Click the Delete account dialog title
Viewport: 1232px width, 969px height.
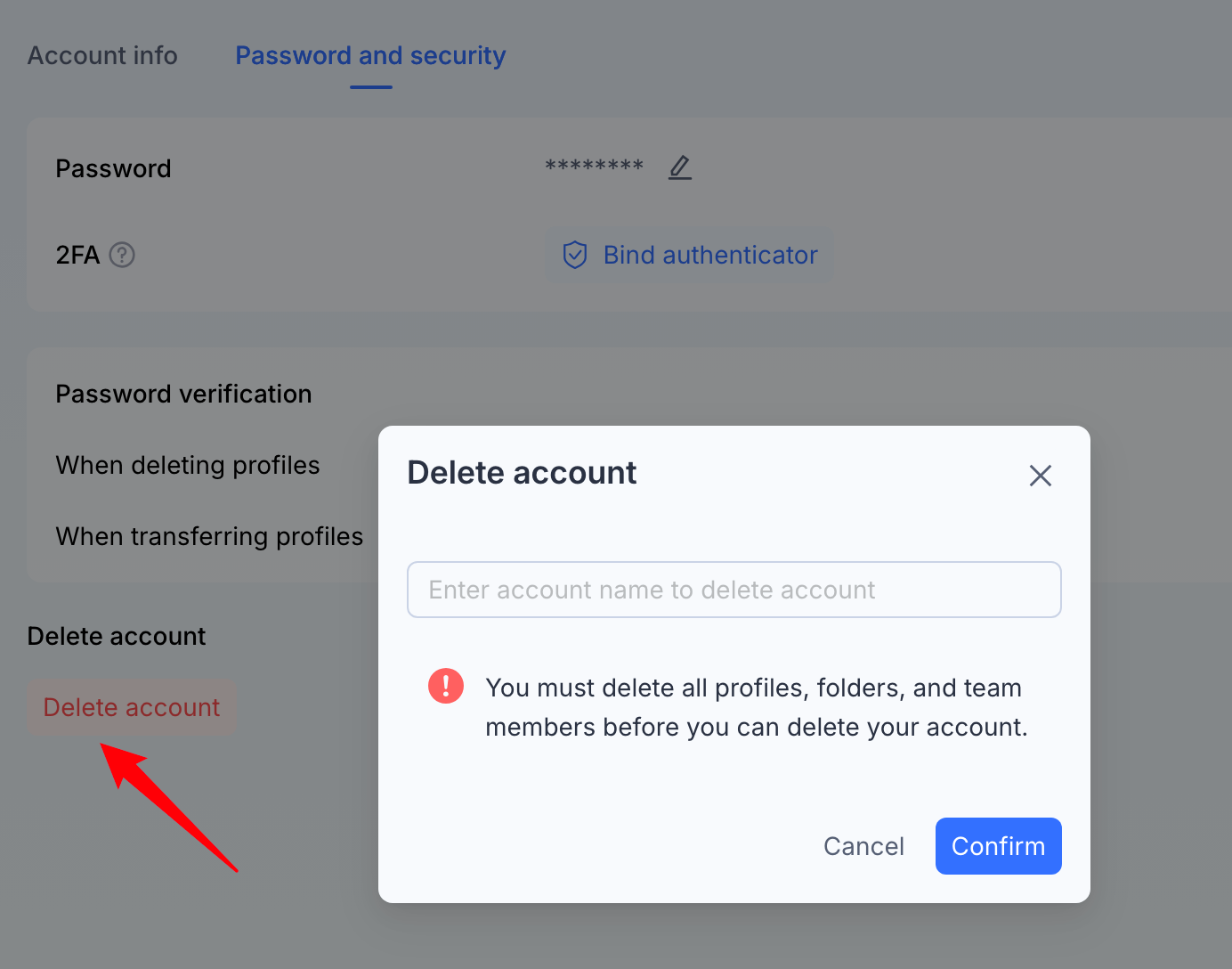coord(522,473)
